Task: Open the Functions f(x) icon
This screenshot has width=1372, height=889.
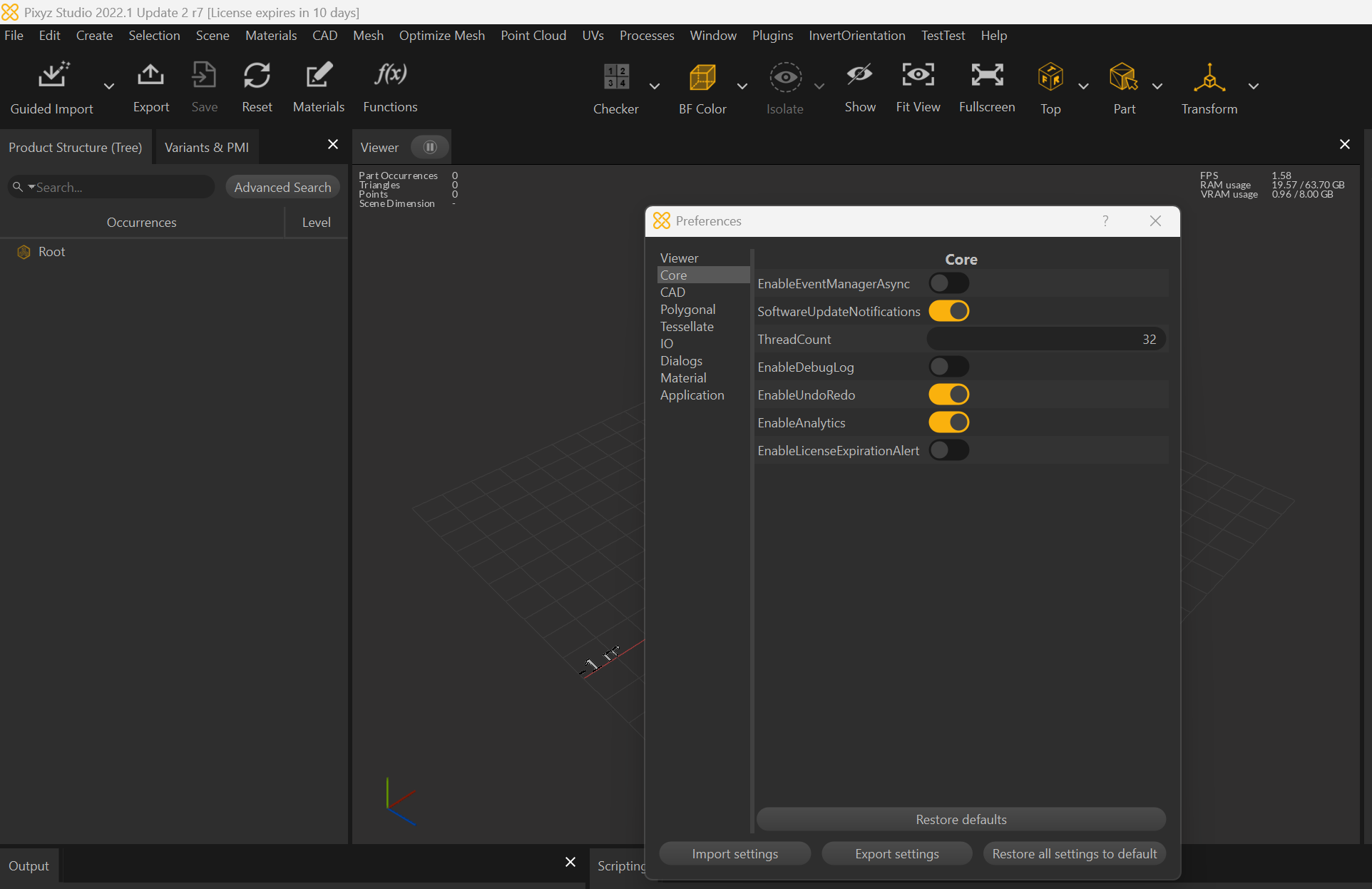Action: tap(390, 74)
